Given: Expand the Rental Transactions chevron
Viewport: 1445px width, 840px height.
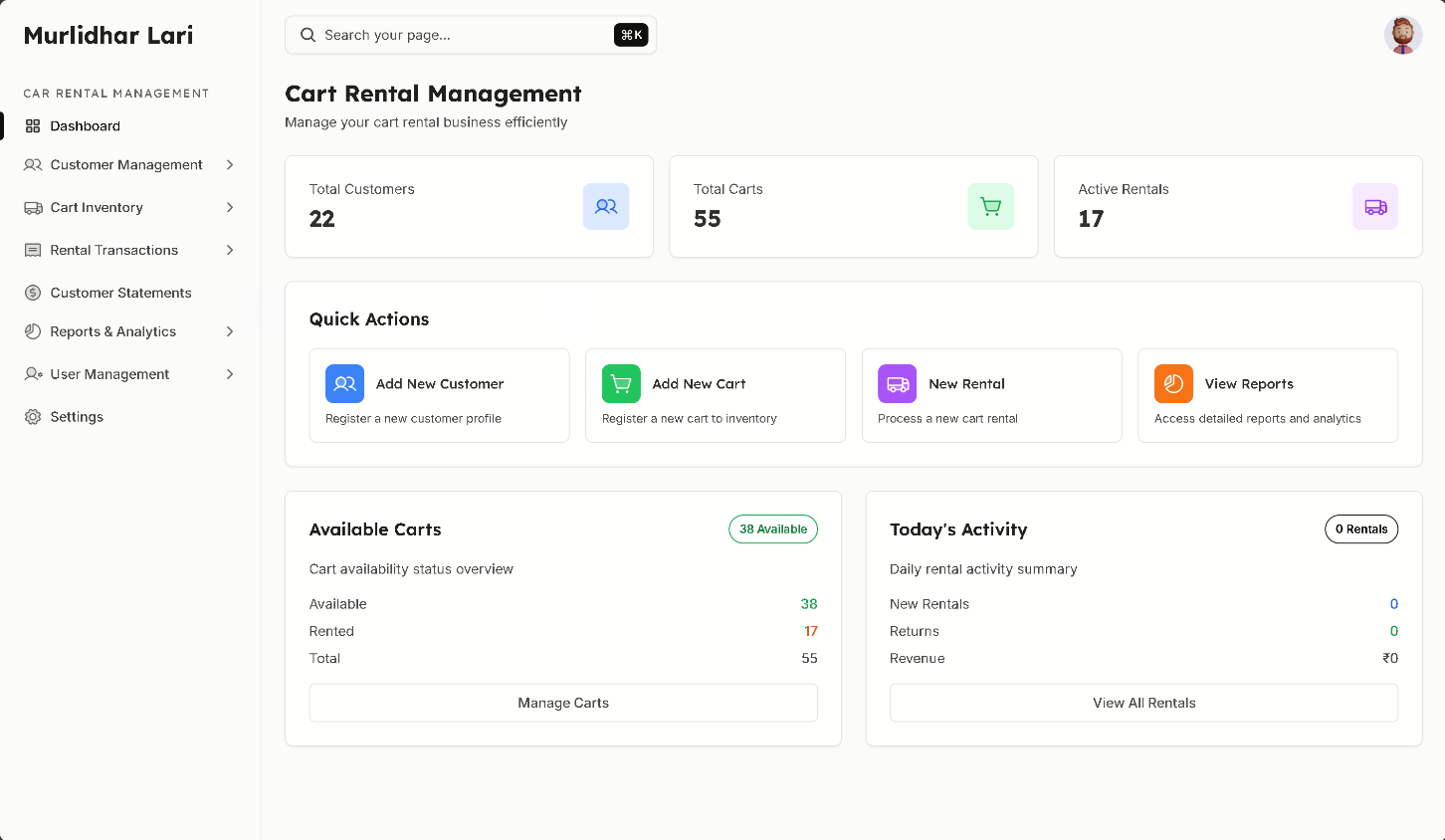Looking at the screenshot, I should tap(230, 251).
